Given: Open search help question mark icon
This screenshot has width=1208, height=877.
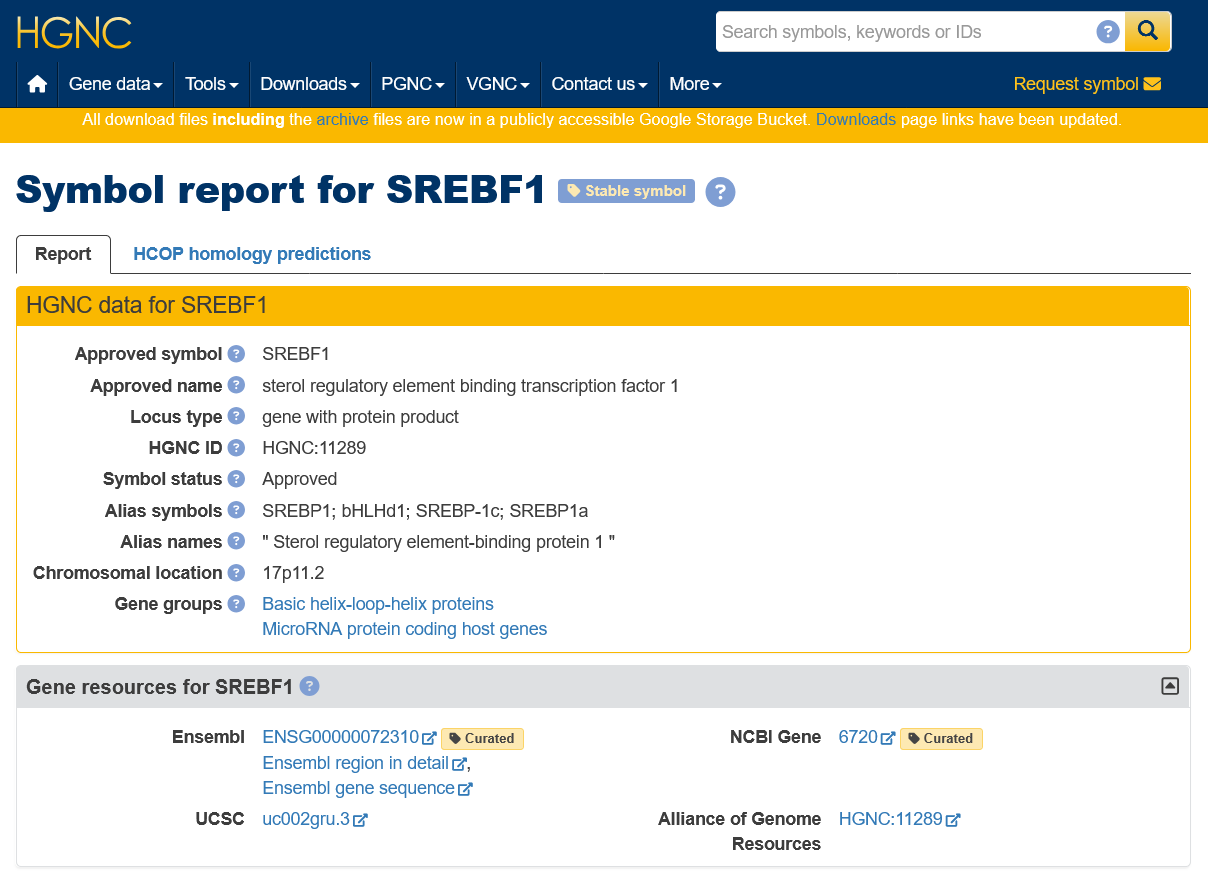Looking at the screenshot, I should 1107,32.
